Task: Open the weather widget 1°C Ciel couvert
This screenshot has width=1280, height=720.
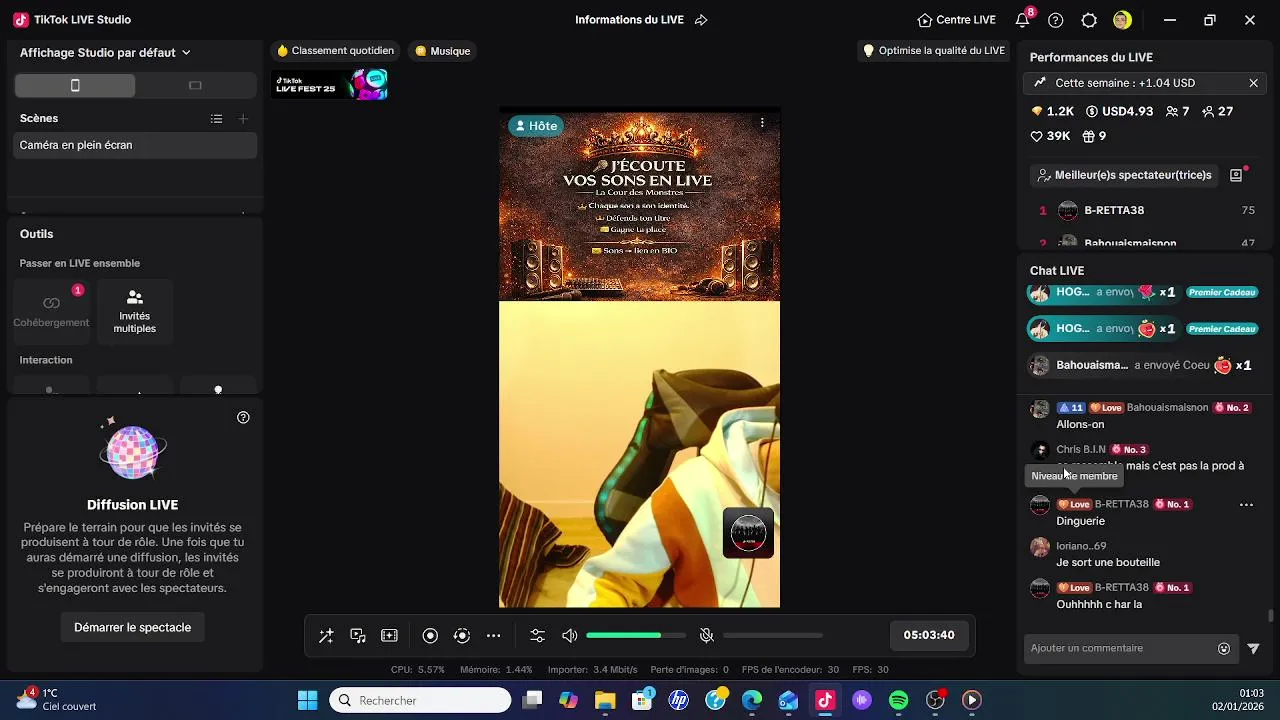Action: click(57, 699)
